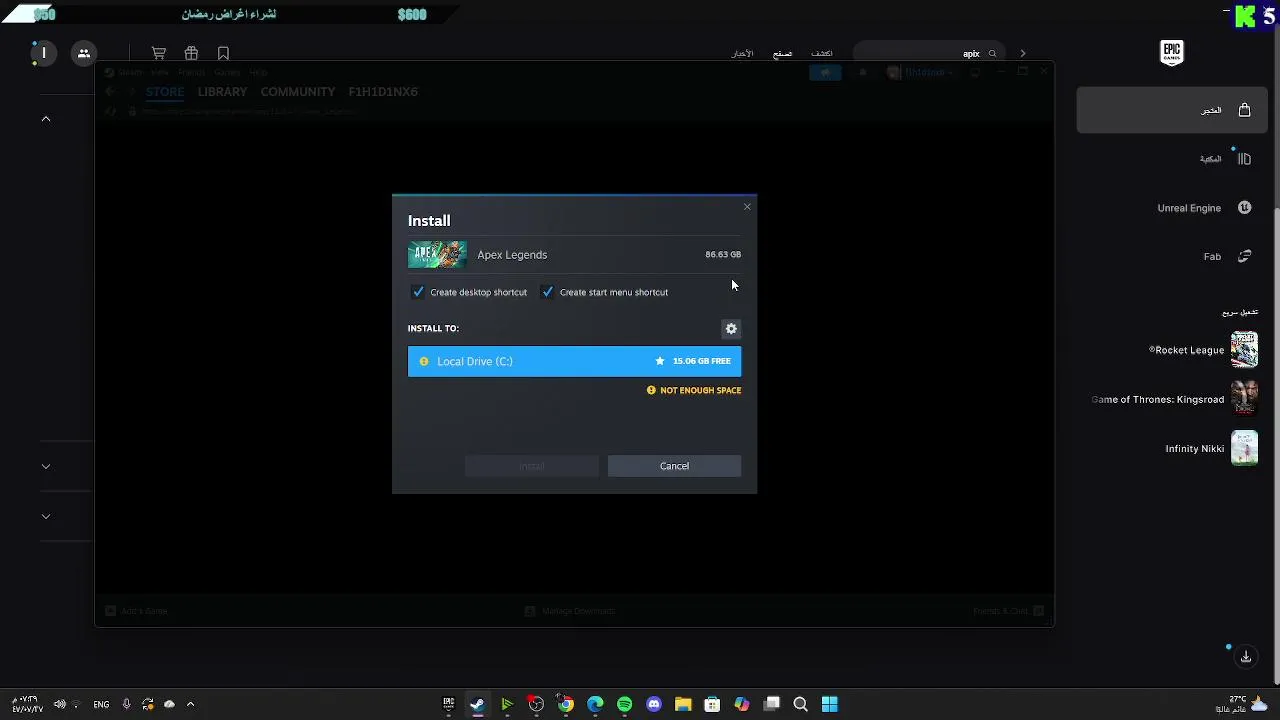Open Epic shopping cart icon
Image resolution: width=1280 pixels, height=720 pixels.
tap(159, 54)
